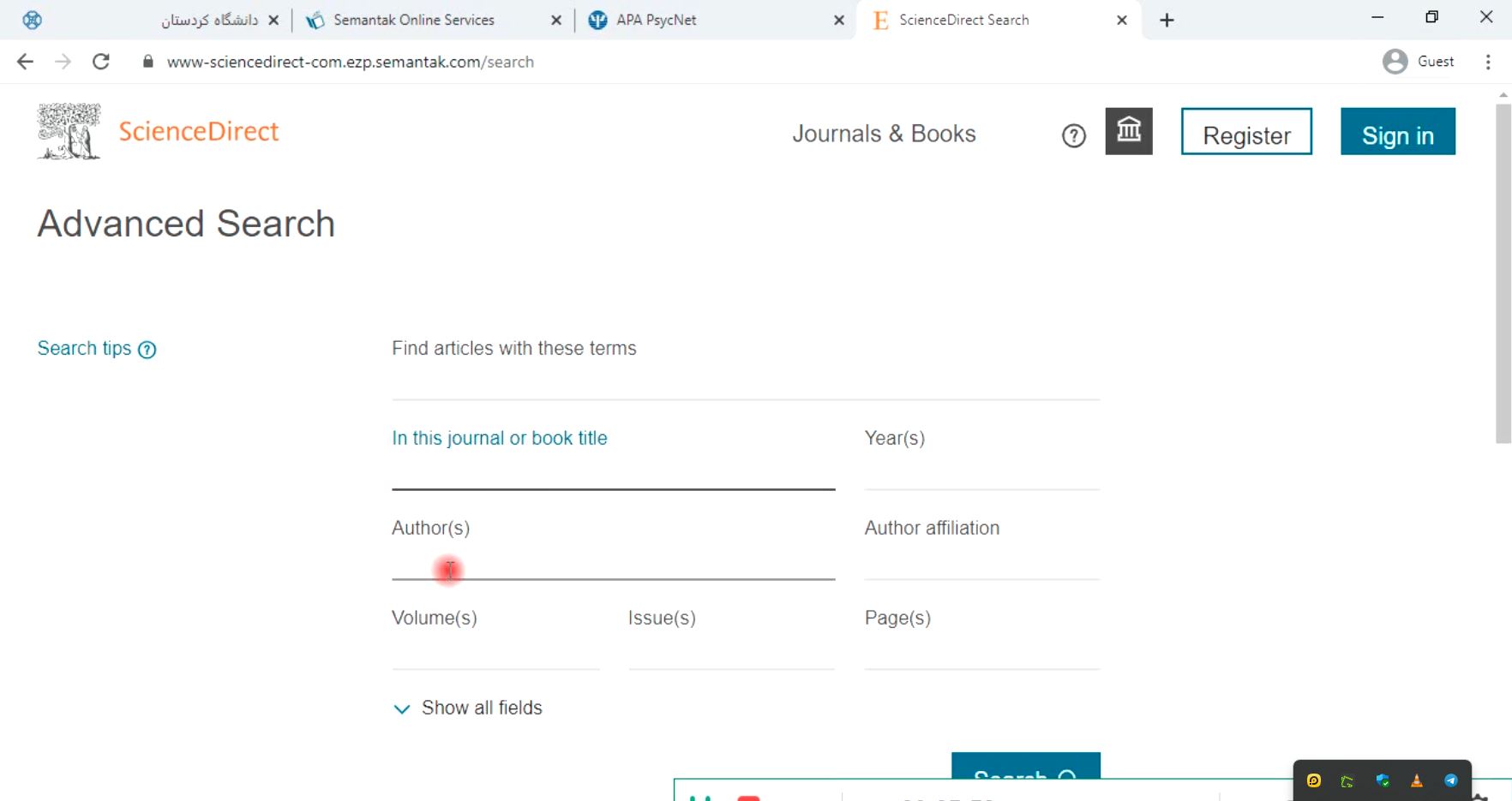Click the Elsevier favicon on ScienceDirect tab
1512x801 pixels.
point(880,20)
